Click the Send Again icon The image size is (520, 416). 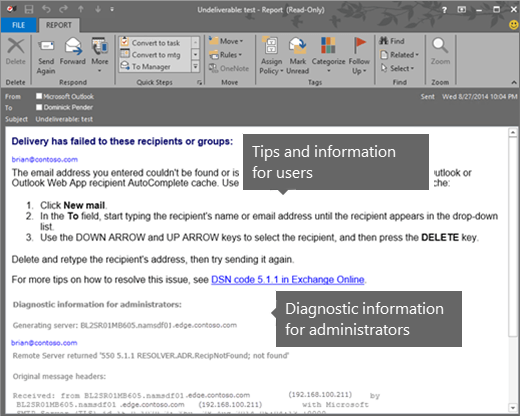[x=46, y=56]
